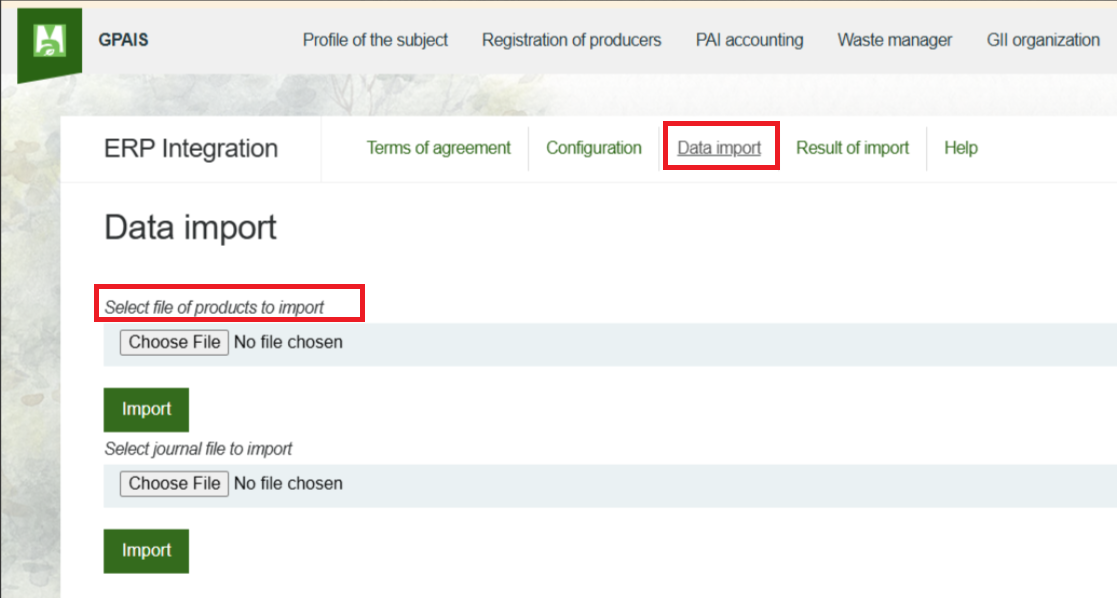The height and width of the screenshot is (598, 1117).
Task: Switch to the Terms of agreement tab
Action: pos(438,148)
